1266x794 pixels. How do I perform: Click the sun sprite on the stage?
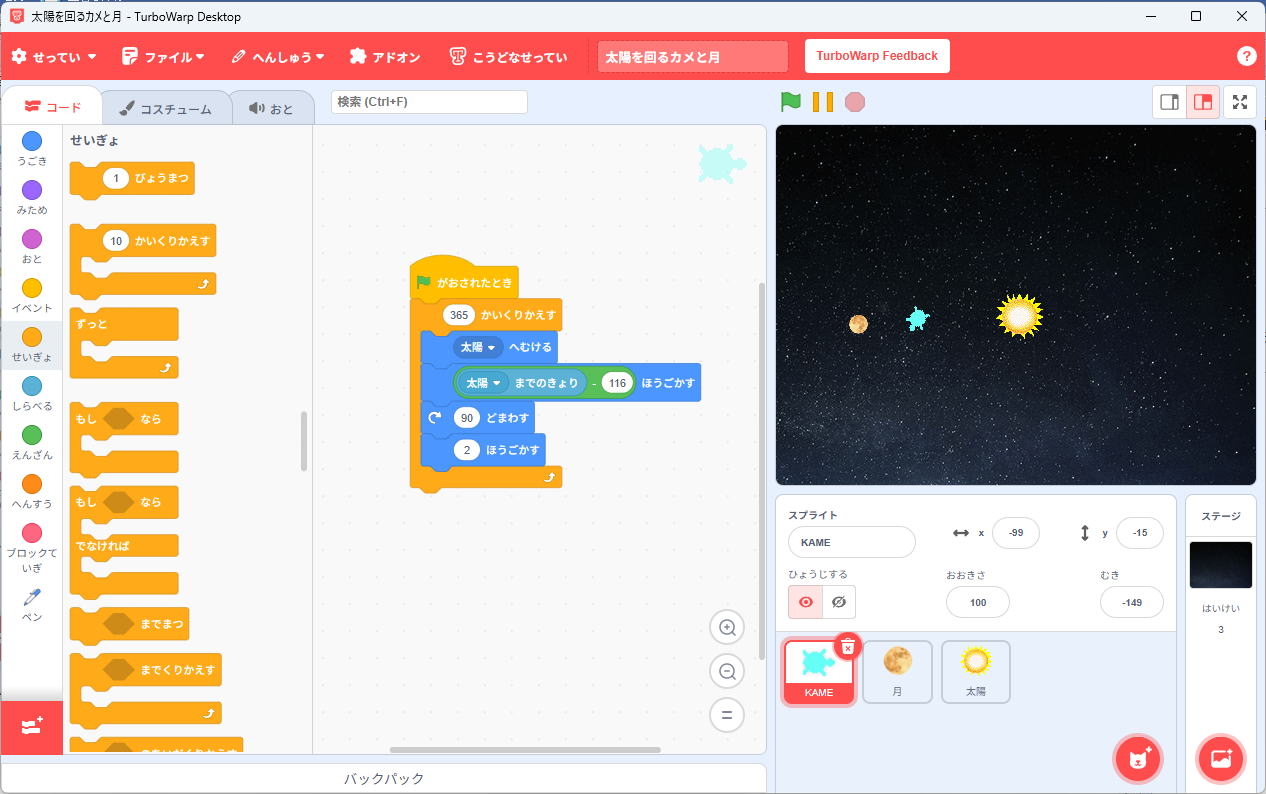coord(1019,316)
